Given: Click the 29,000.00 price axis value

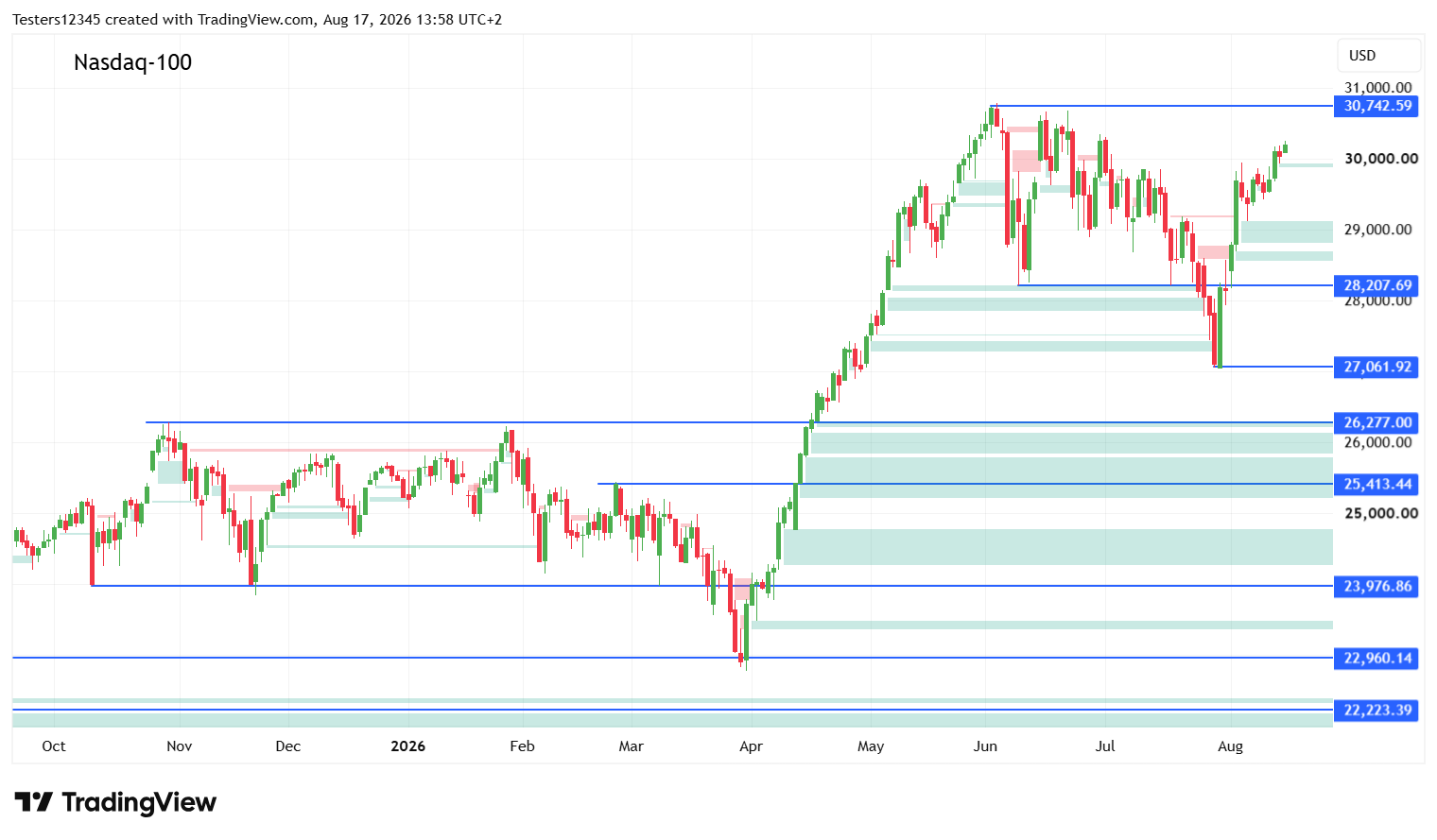Looking at the screenshot, I should pyautogui.click(x=1377, y=230).
